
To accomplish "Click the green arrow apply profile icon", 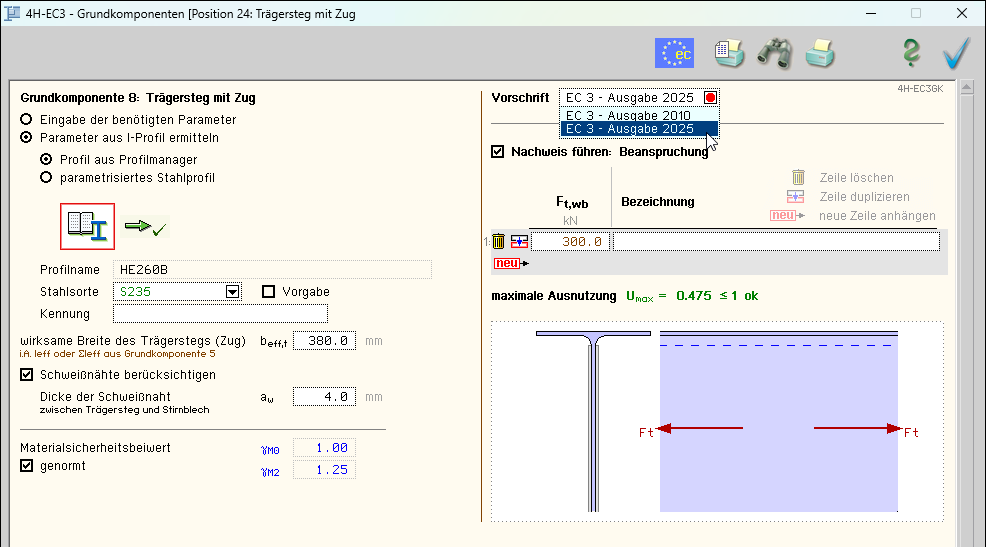I will pyautogui.click(x=146, y=228).
